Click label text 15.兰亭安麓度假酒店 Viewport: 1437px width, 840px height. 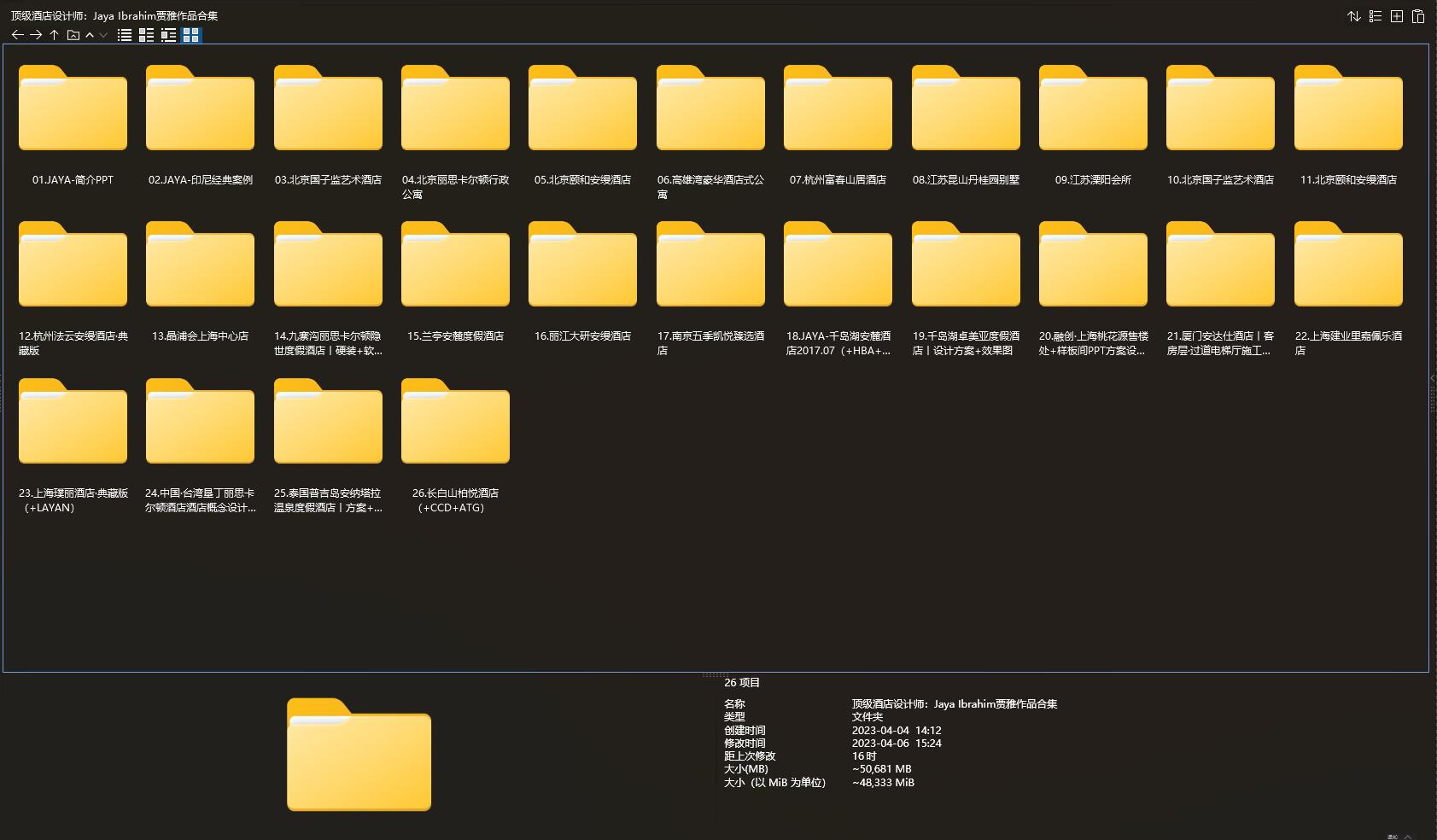click(x=455, y=336)
